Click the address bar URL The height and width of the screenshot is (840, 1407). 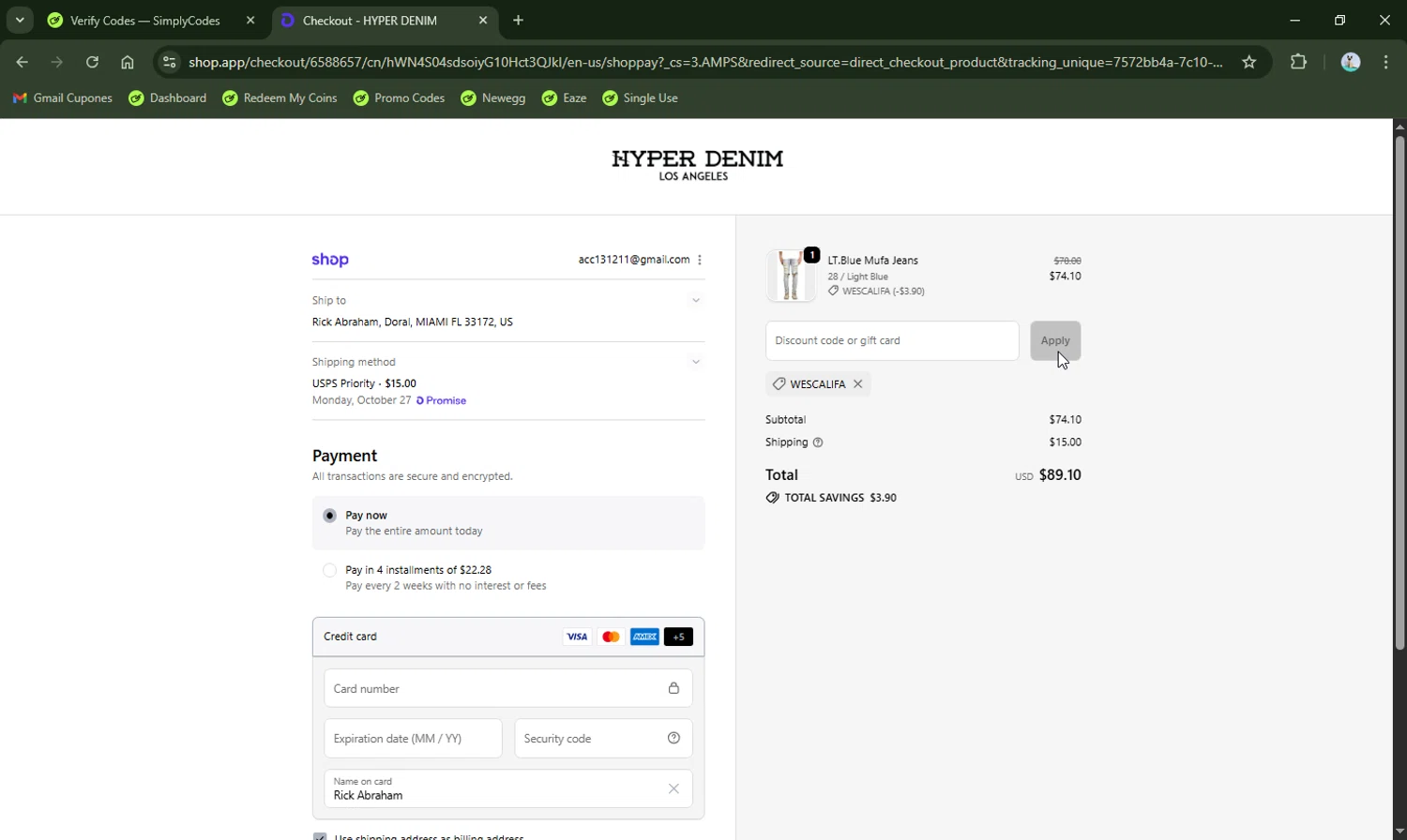coord(705,62)
